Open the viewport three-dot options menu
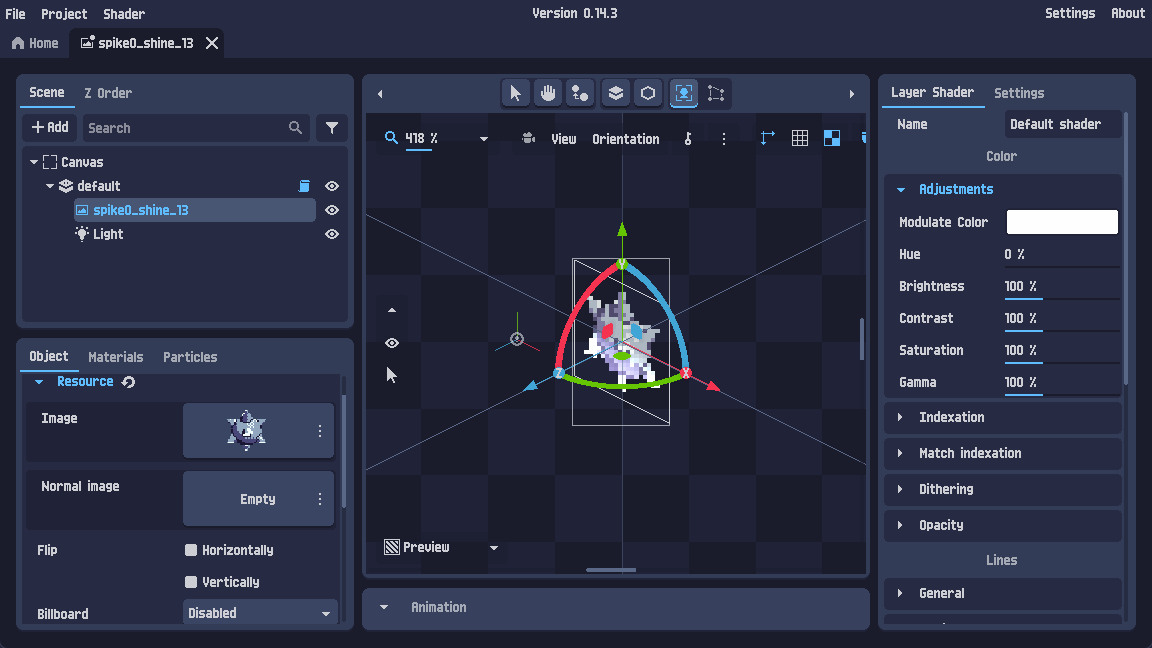This screenshot has width=1152, height=648. [724, 139]
